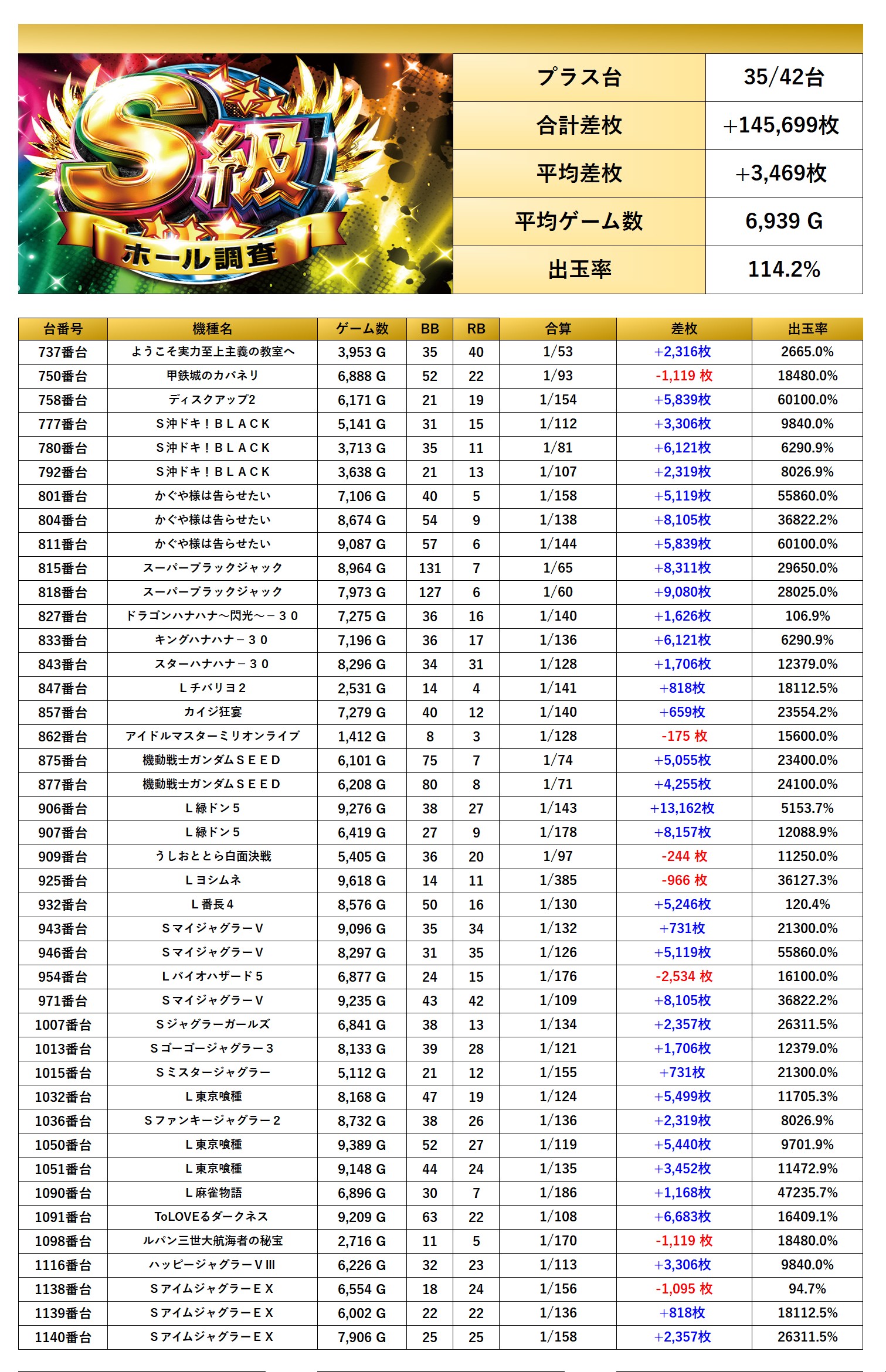Image resolution: width=886 pixels, height=1372 pixels.
Task: Select the Ｓファンキージャグラー２ machine name
Action: click(212, 1121)
